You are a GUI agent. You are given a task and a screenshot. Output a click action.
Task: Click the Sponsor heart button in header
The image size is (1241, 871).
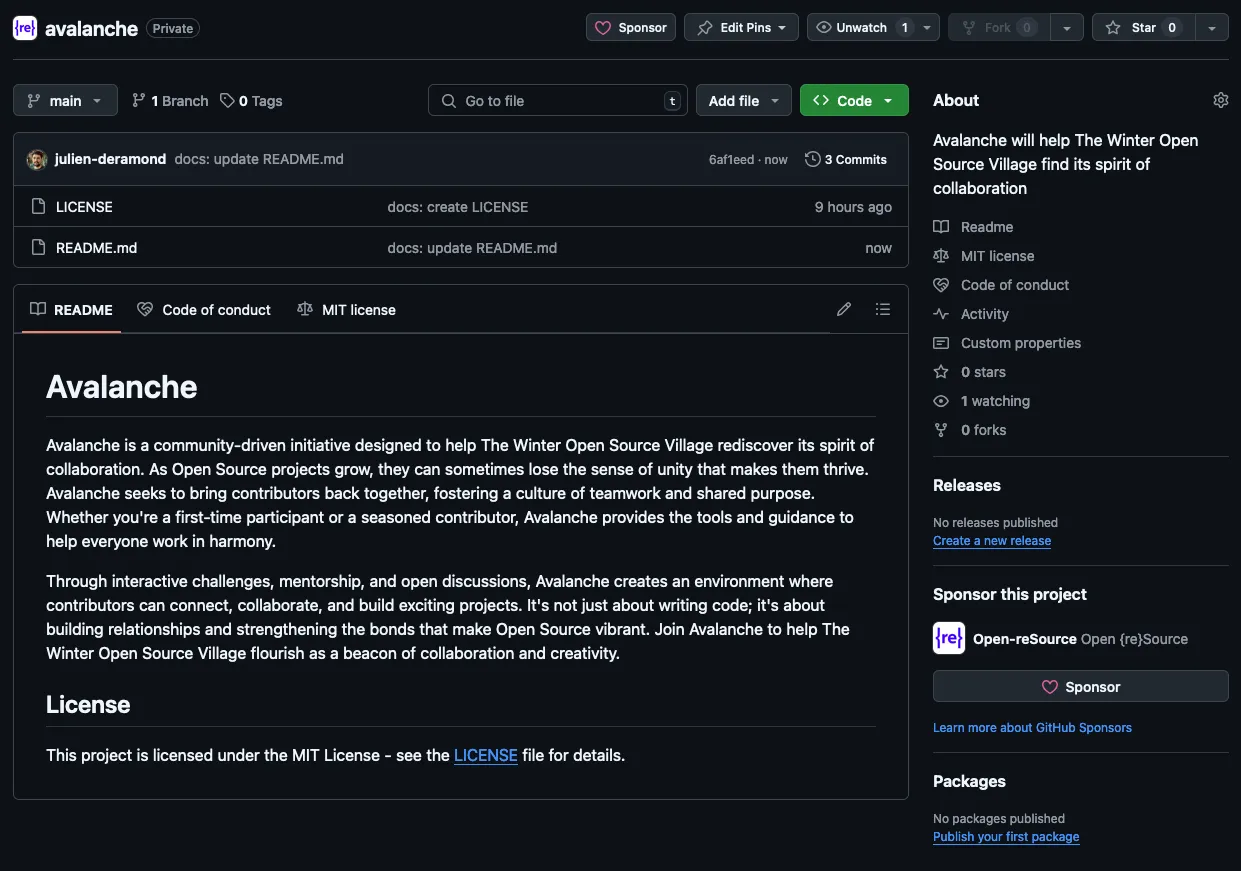[631, 28]
